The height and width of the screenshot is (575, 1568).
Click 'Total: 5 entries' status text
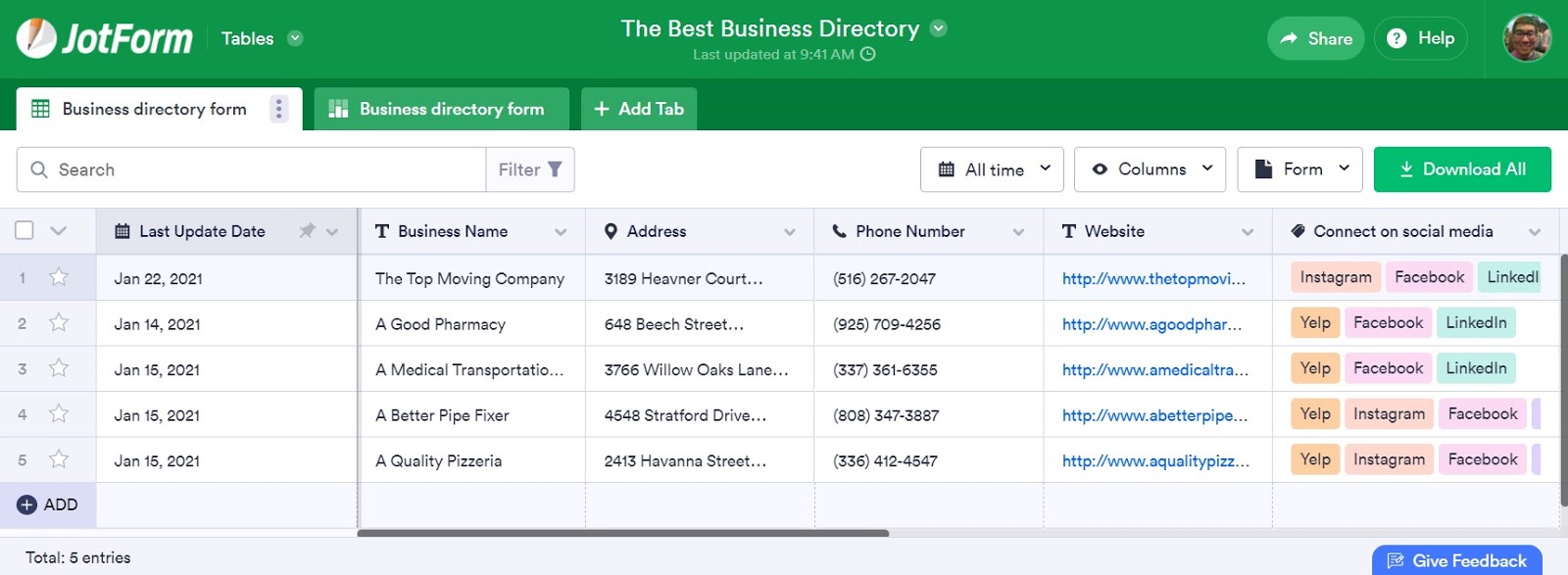click(x=78, y=557)
